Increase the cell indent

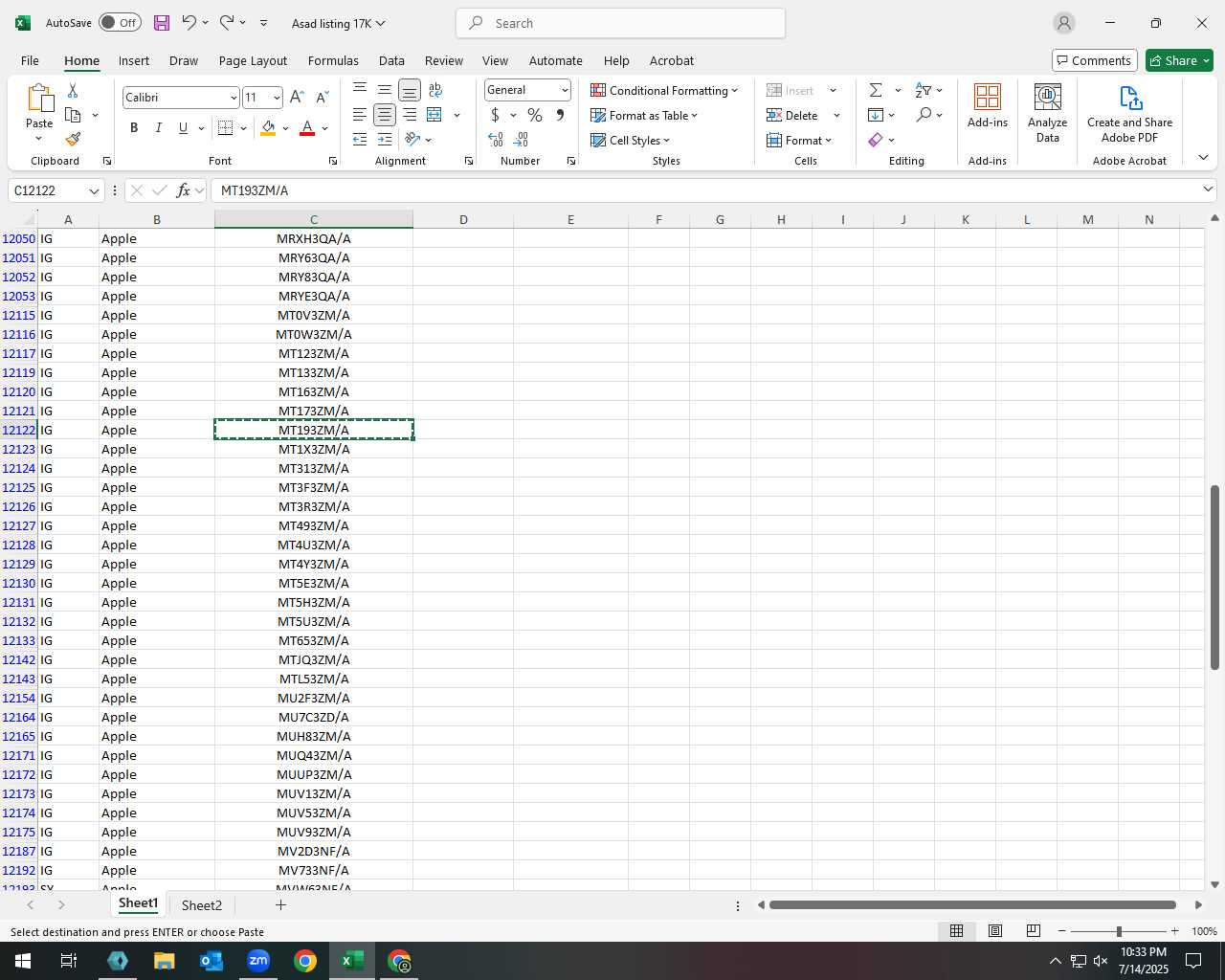tap(385, 140)
